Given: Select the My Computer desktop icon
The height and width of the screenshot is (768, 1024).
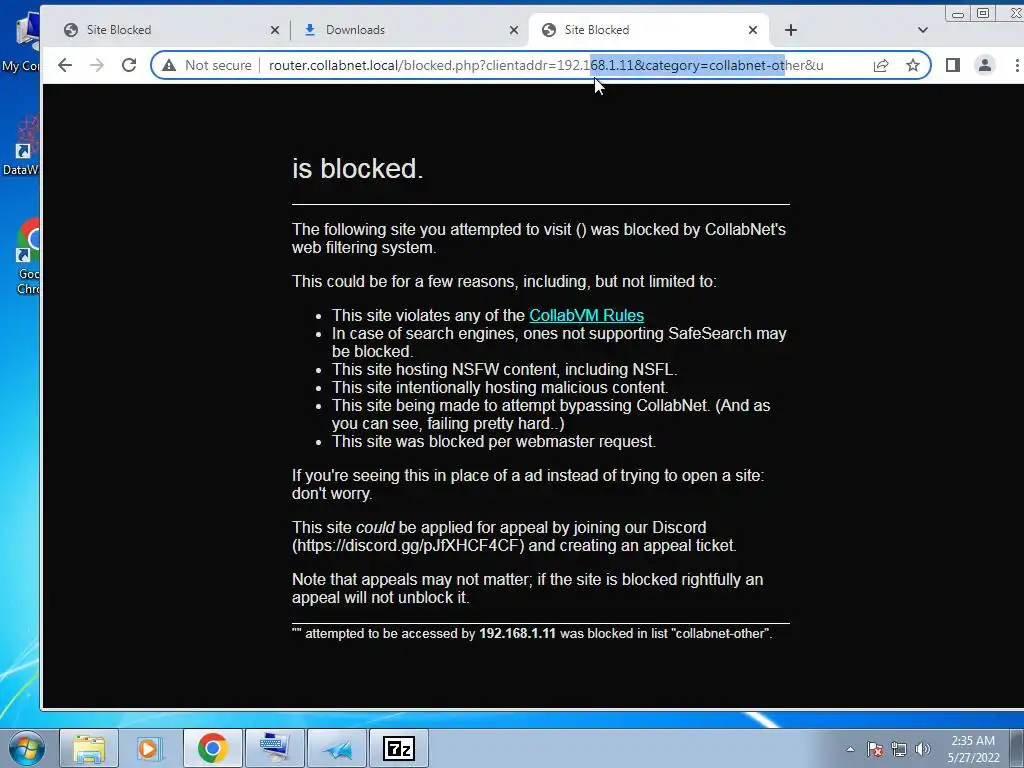Looking at the screenshot, I should point(22,42).
